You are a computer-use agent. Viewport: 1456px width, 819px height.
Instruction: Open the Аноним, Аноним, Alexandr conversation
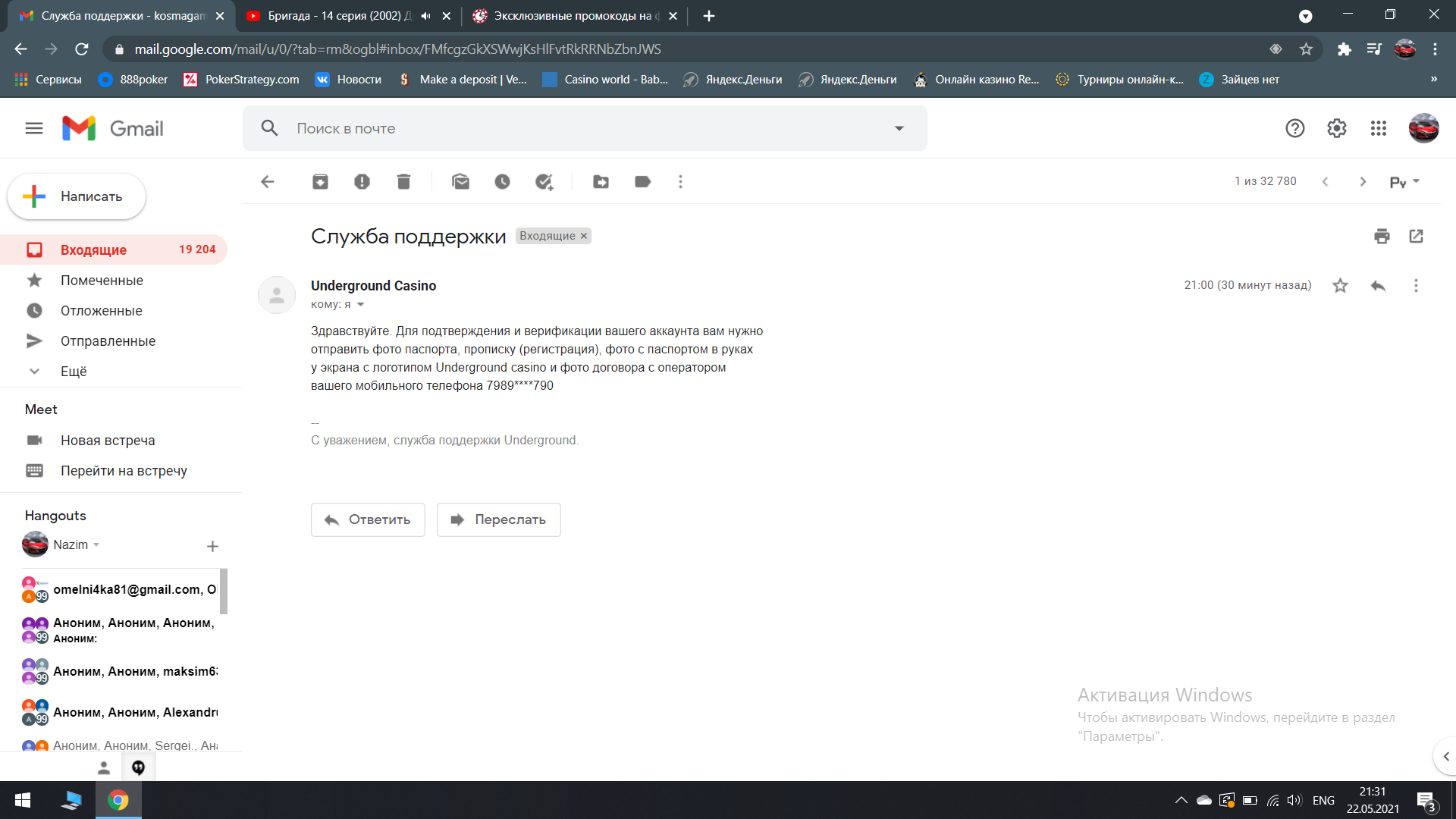120,713
